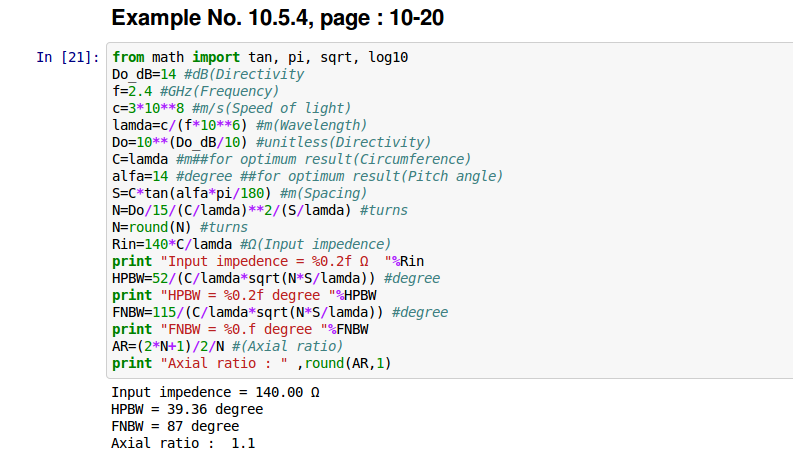This screenshot has height=471, width=793.
Task: Click the output "HPBW = 39.36 degree"
Action: [187, 409]
